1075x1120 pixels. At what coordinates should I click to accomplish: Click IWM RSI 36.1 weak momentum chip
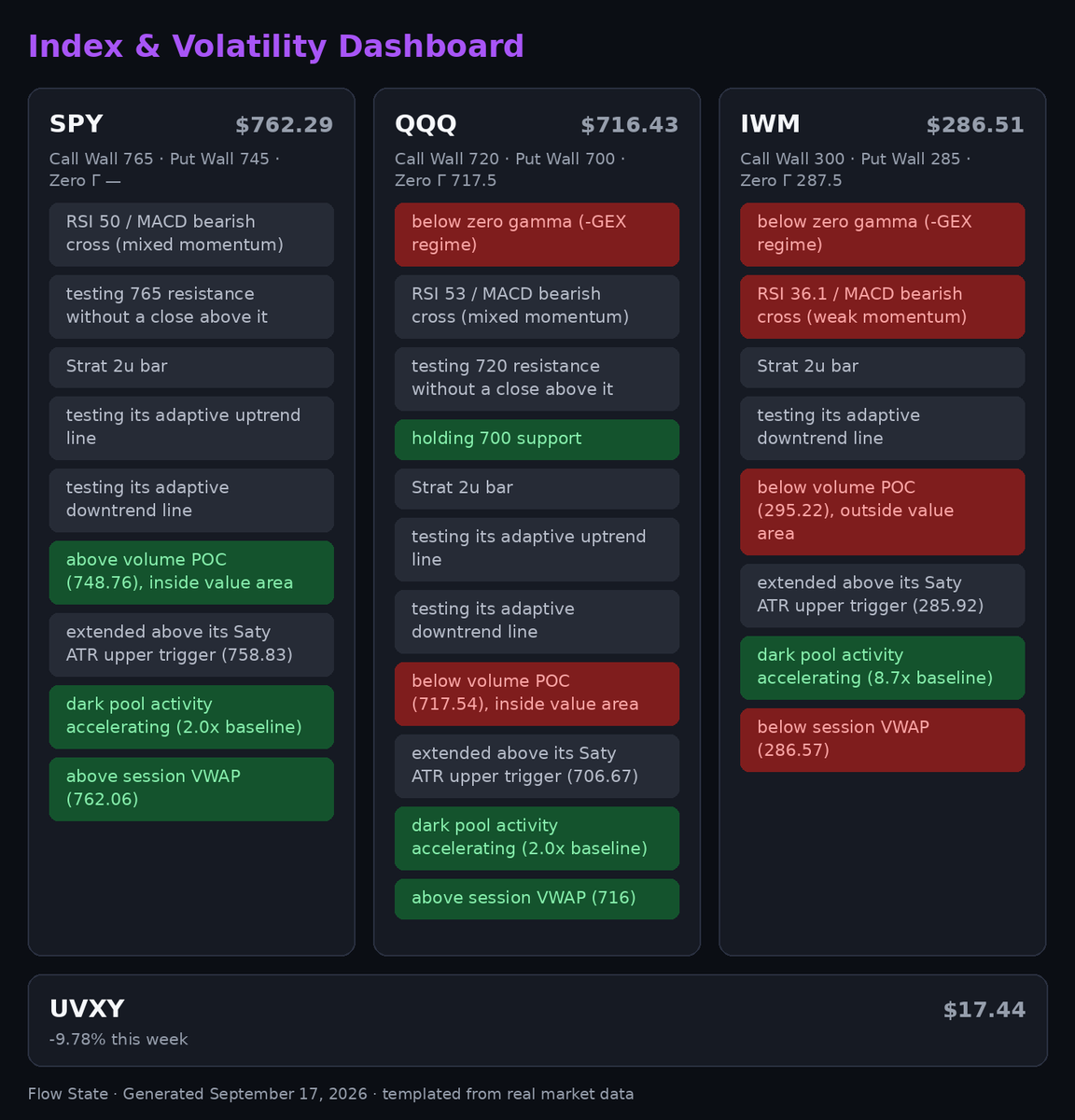883,306
